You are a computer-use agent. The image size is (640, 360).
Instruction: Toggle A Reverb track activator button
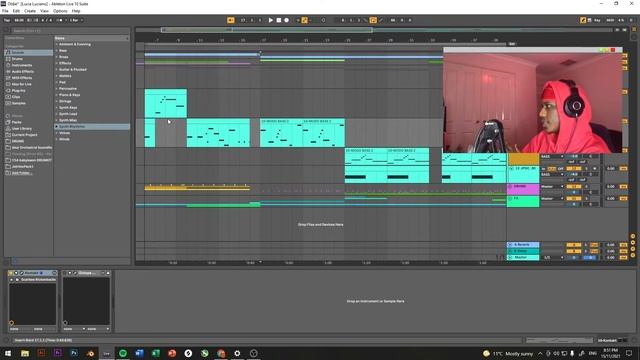tap(573, 245)
